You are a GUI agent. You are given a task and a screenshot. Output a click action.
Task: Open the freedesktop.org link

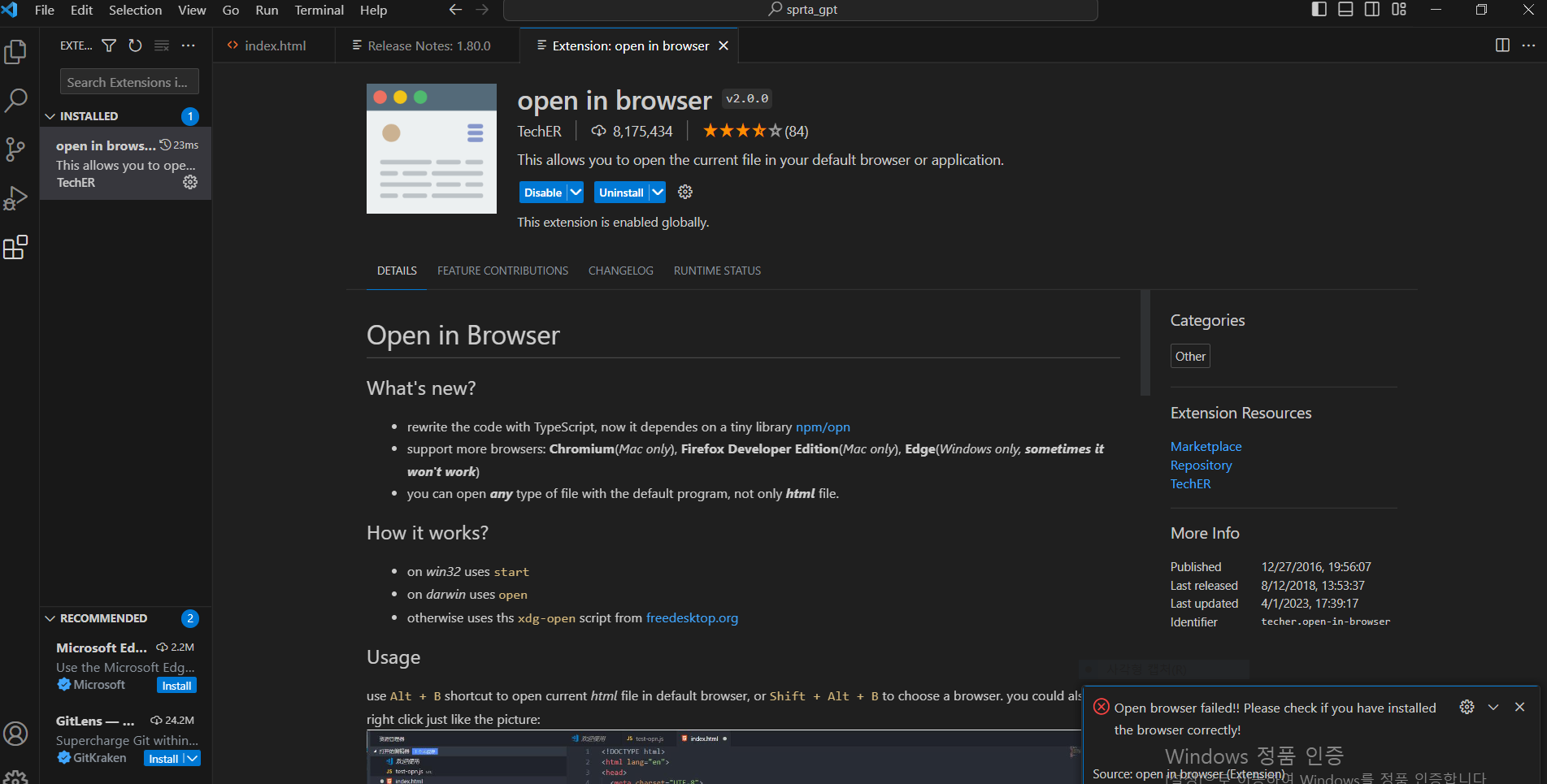692,617
